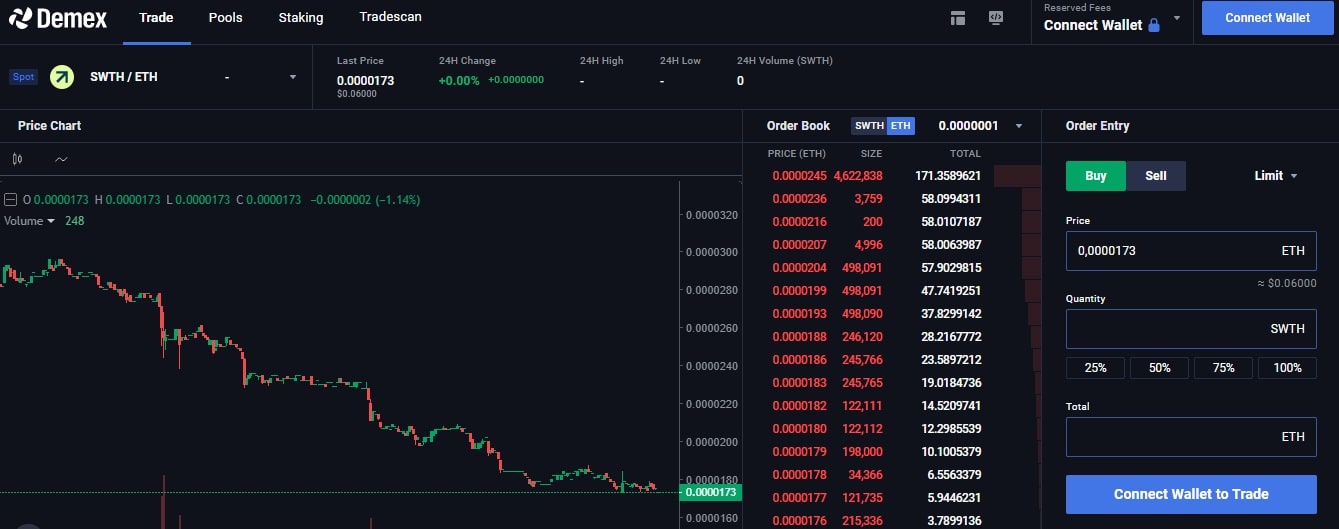Select ask price 0.0000182 in order book
The width and height of the screenshot is (1339, 529).
[800, 406]
